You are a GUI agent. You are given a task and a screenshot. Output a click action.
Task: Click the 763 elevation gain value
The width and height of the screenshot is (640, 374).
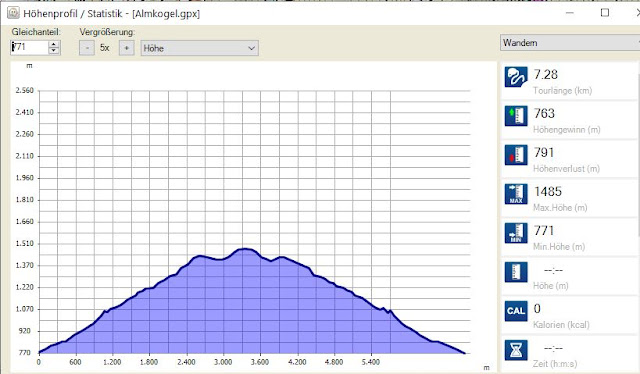click(544, 113)
